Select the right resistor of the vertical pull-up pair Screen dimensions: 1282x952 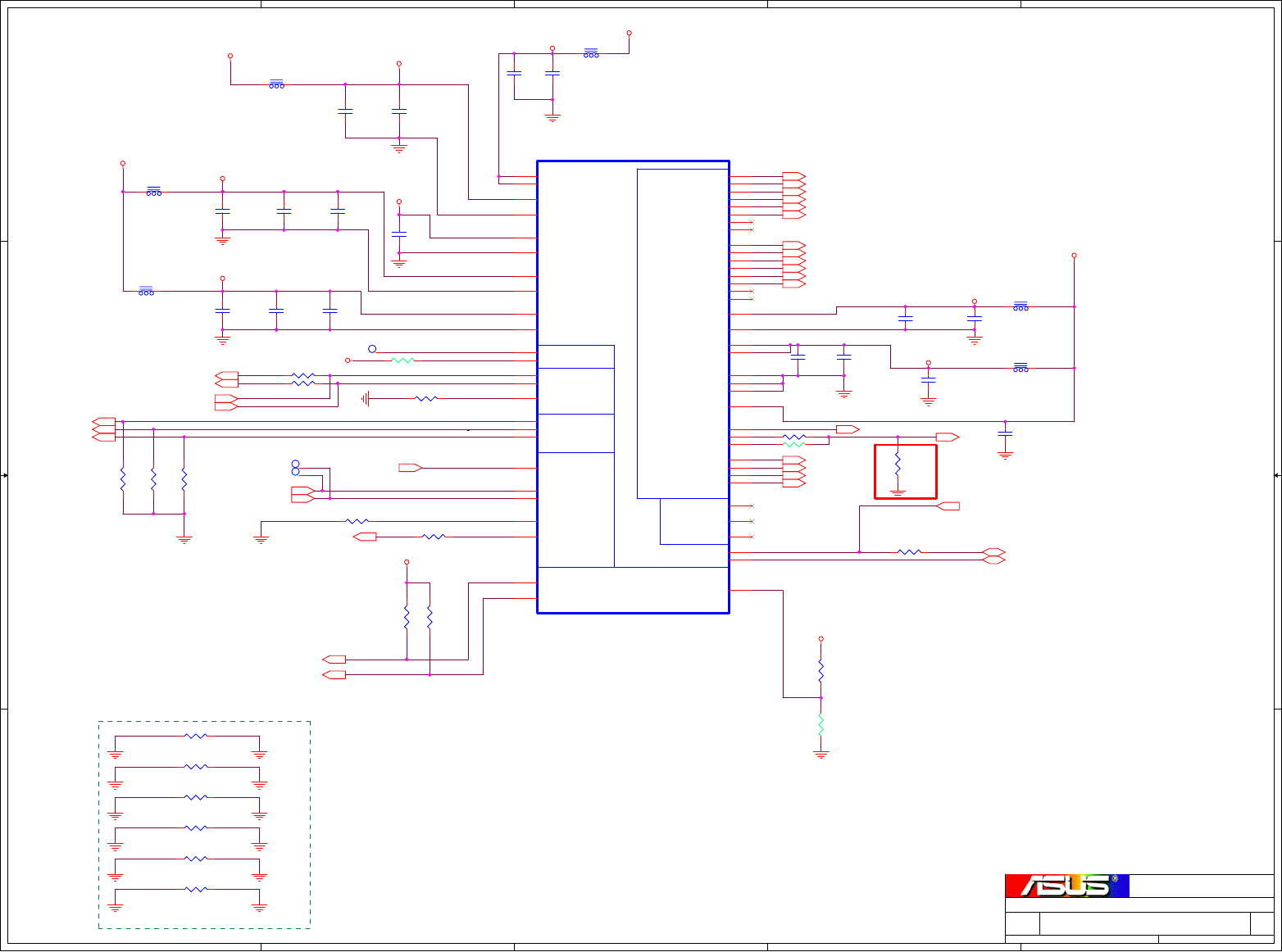coord(430,617)
